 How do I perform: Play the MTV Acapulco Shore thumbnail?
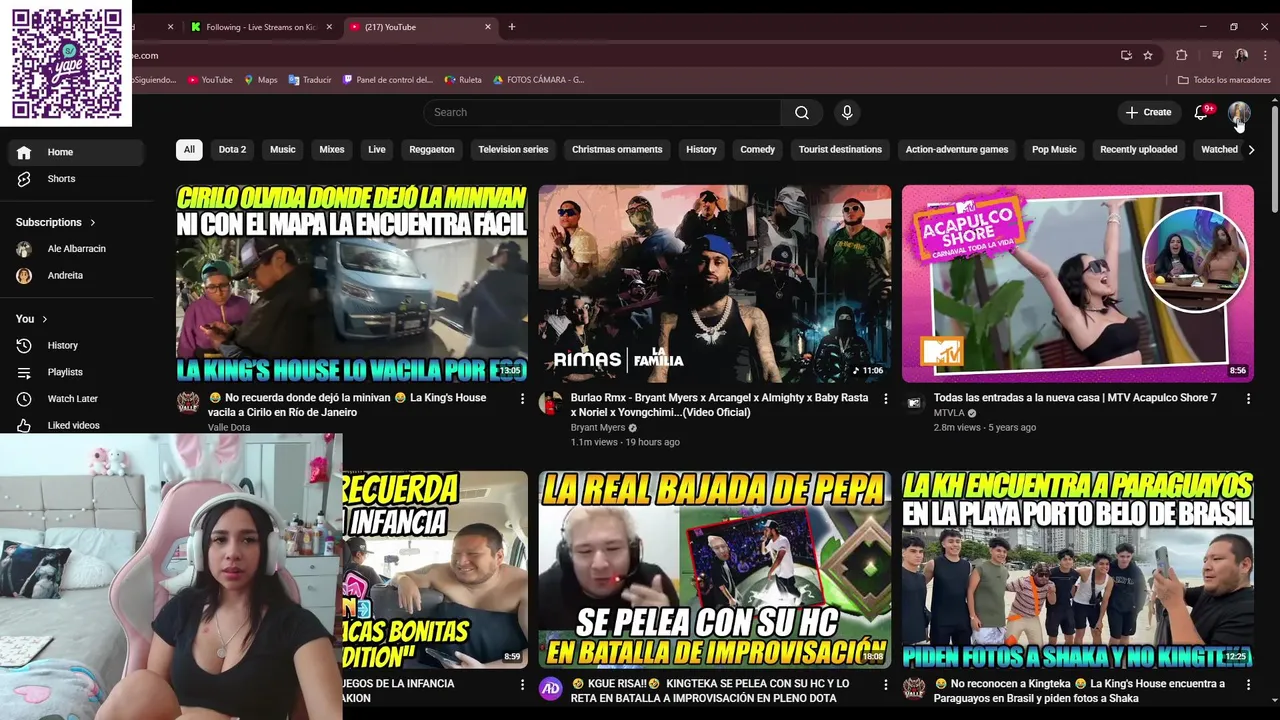click(x=1077, y=284)
